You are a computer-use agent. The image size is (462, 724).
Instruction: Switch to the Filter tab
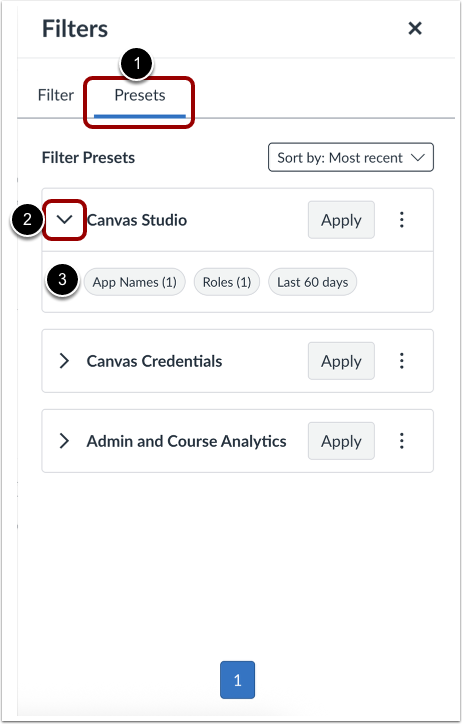click(56, 95)
